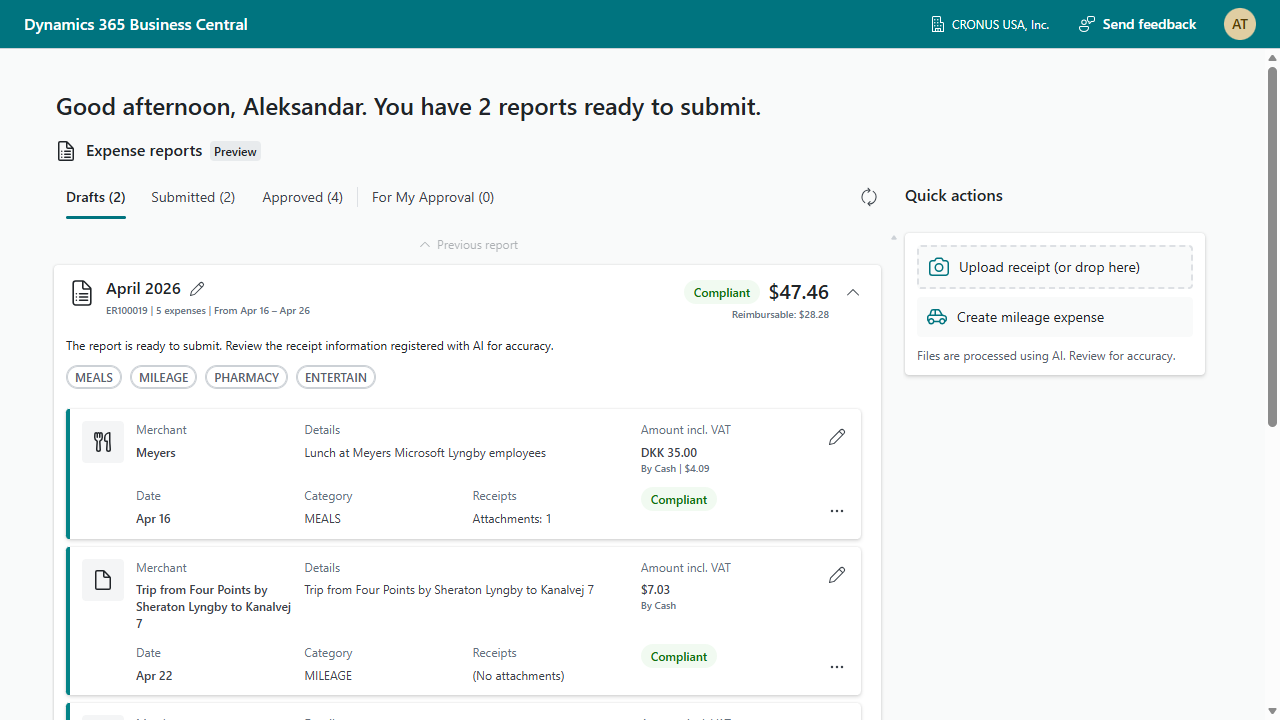1280x720 pixels.
Task: Open the AT user avatar
Action: coord(1240,24)
